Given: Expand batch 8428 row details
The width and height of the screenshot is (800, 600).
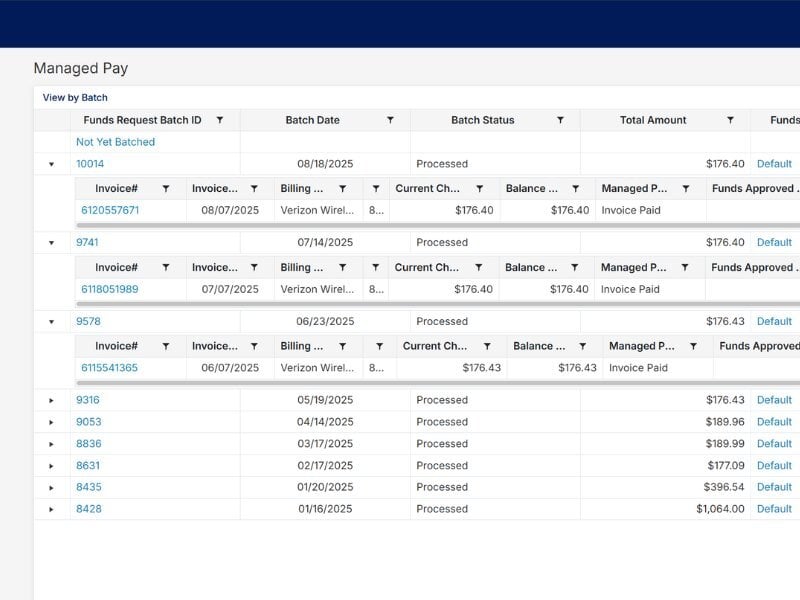Looking at the screenshot, I should click(x=52, y=509).
